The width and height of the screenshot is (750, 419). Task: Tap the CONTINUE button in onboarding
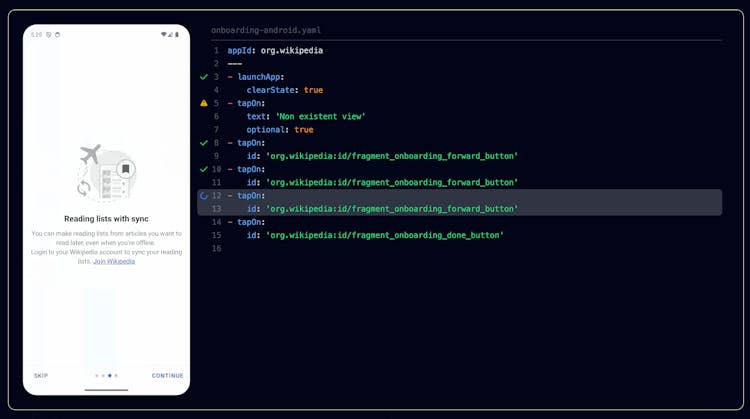pyautogui.click(x=167, y=376)
